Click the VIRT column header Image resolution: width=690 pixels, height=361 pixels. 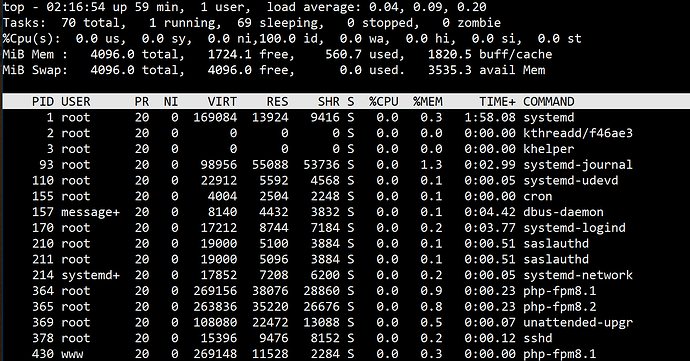pos(222,102)
